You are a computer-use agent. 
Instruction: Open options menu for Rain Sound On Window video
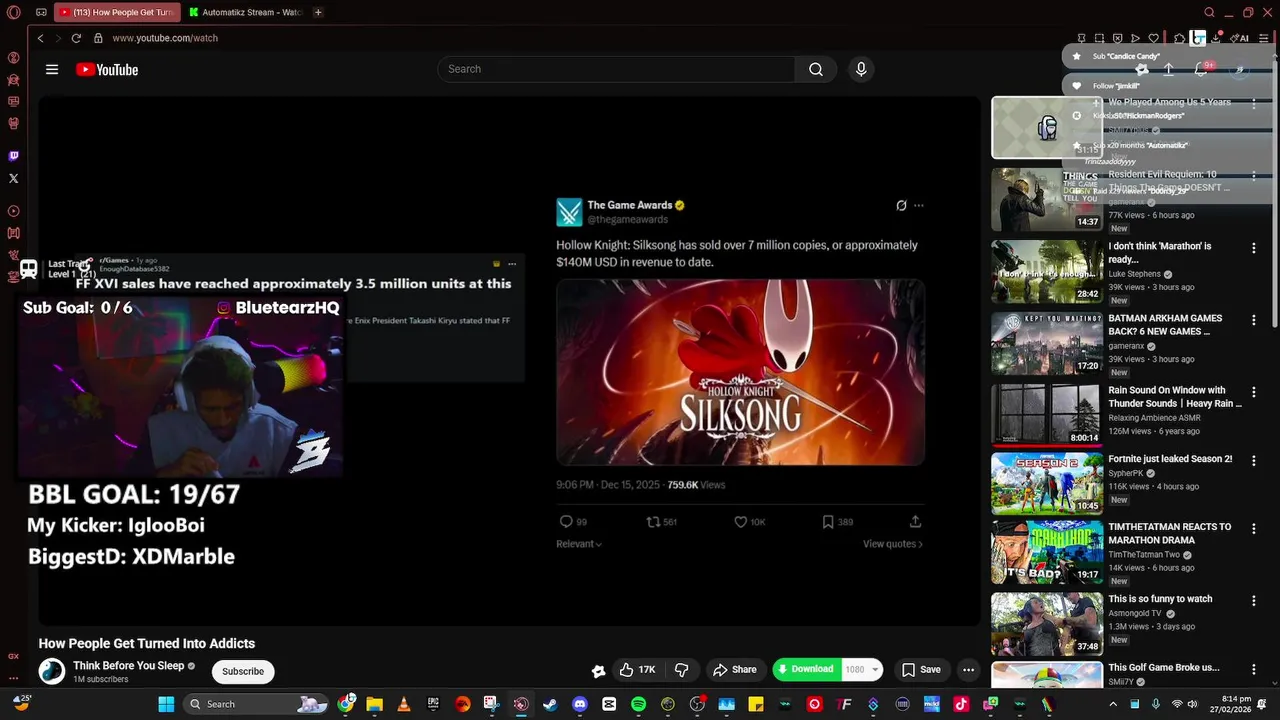coord(1254,392)
